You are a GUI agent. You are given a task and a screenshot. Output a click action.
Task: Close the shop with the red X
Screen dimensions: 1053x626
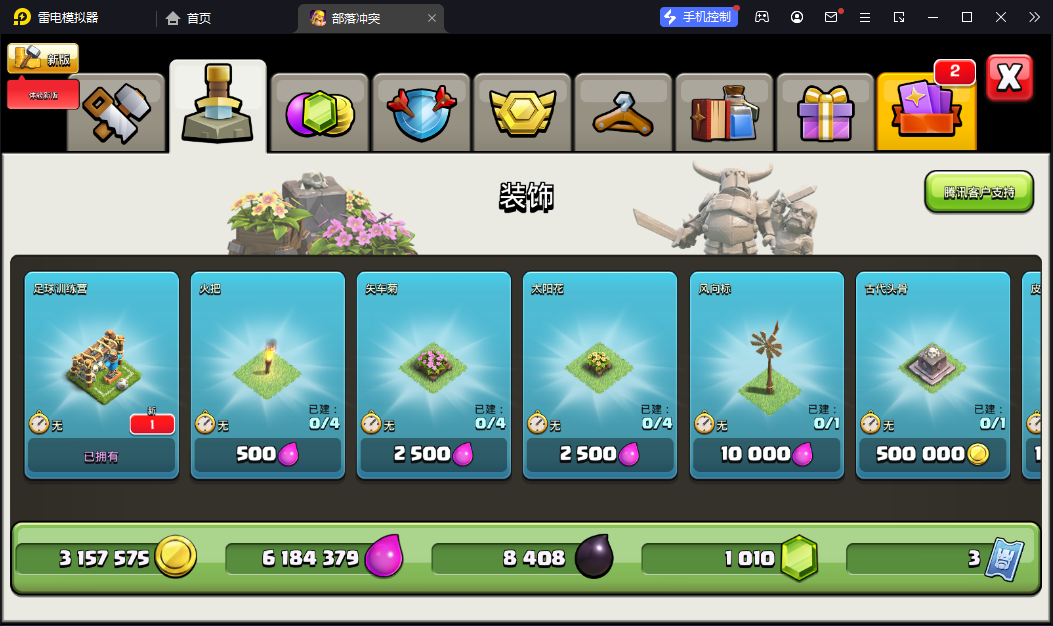(x=1009, y=78)
